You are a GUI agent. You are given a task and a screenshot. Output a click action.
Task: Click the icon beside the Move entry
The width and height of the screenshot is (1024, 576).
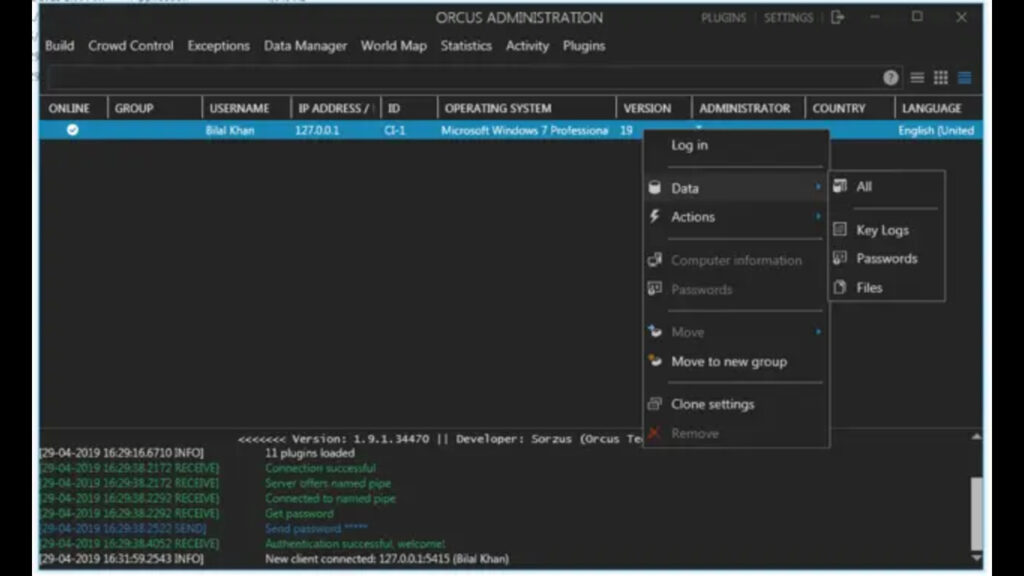tap(654, 332)
